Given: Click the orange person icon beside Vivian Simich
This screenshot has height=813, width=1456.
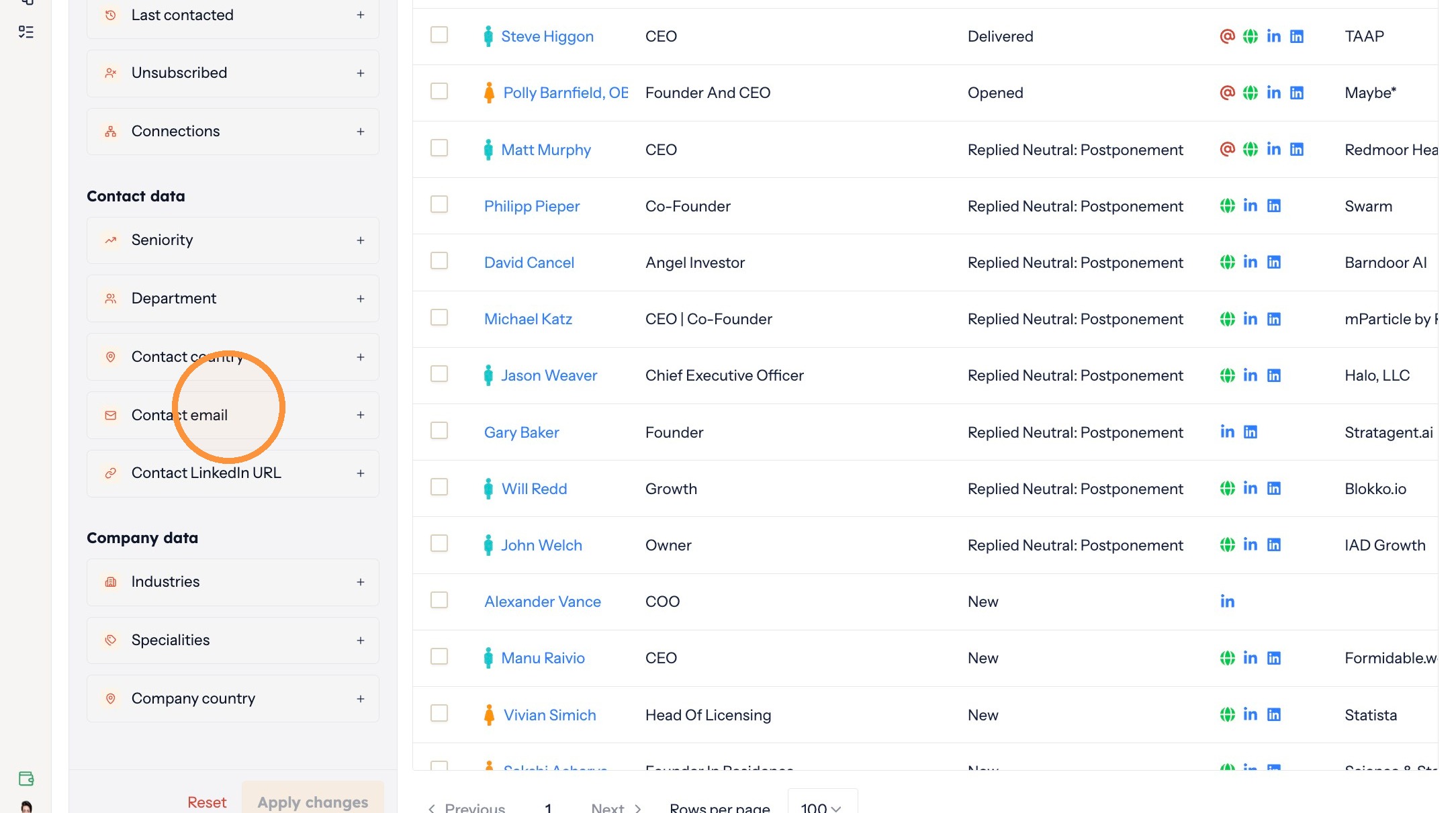Looking at the screenshot, I should tap(489, 714).
